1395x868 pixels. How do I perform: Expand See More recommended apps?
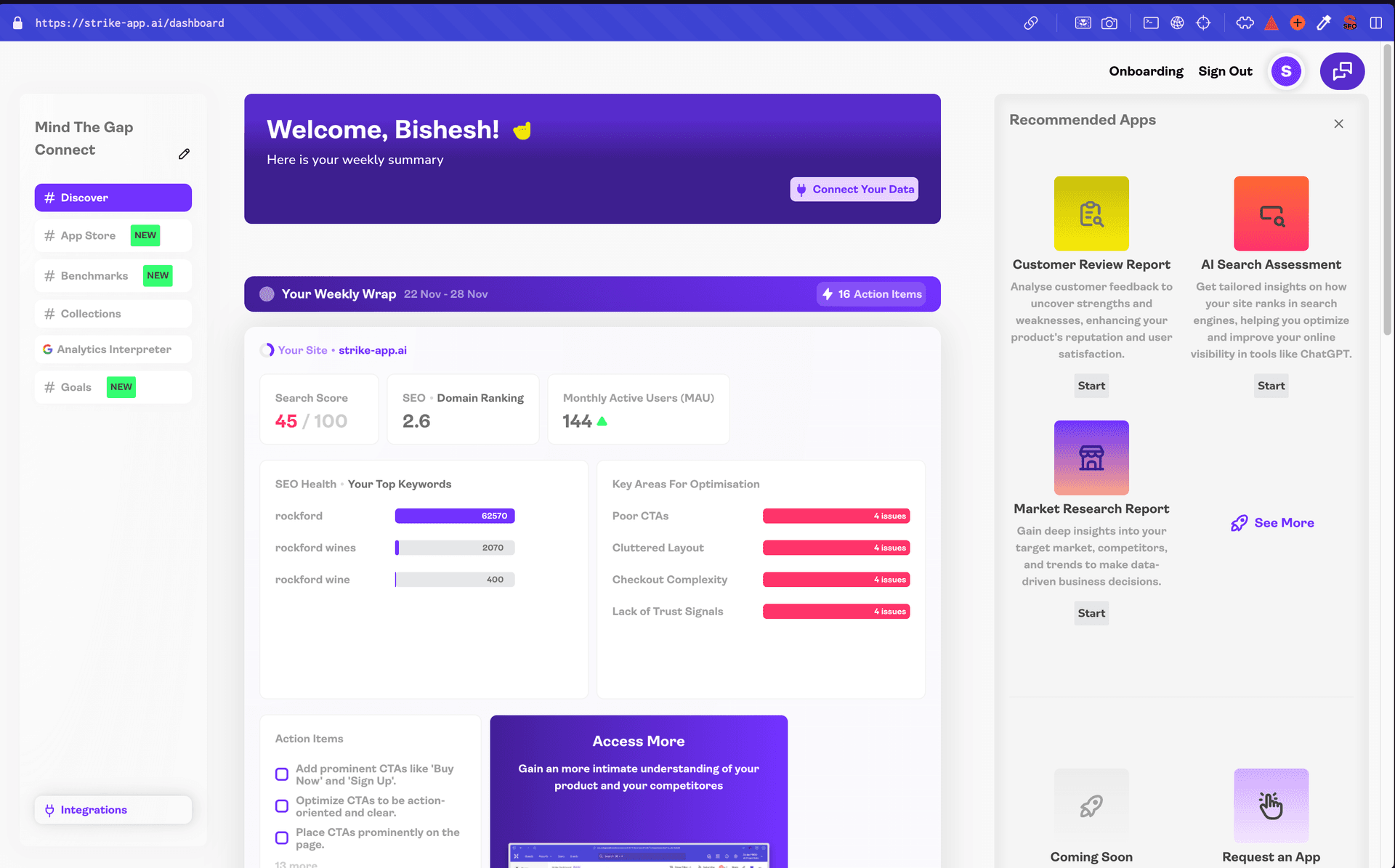point(1272,523)
